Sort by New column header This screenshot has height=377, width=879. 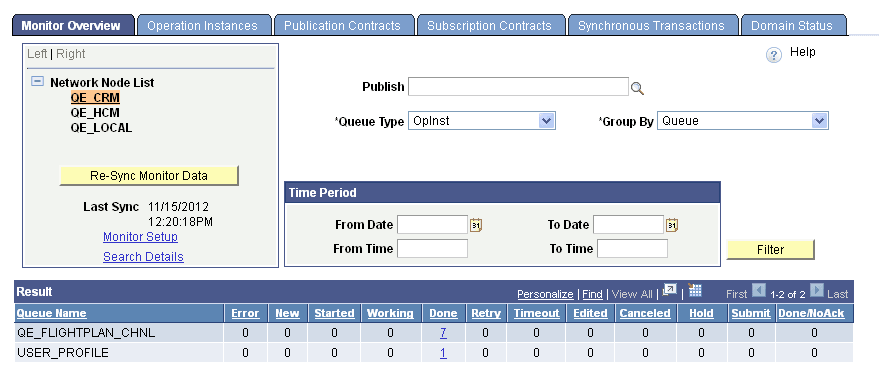pyautogui.click(x=287, y=313)
